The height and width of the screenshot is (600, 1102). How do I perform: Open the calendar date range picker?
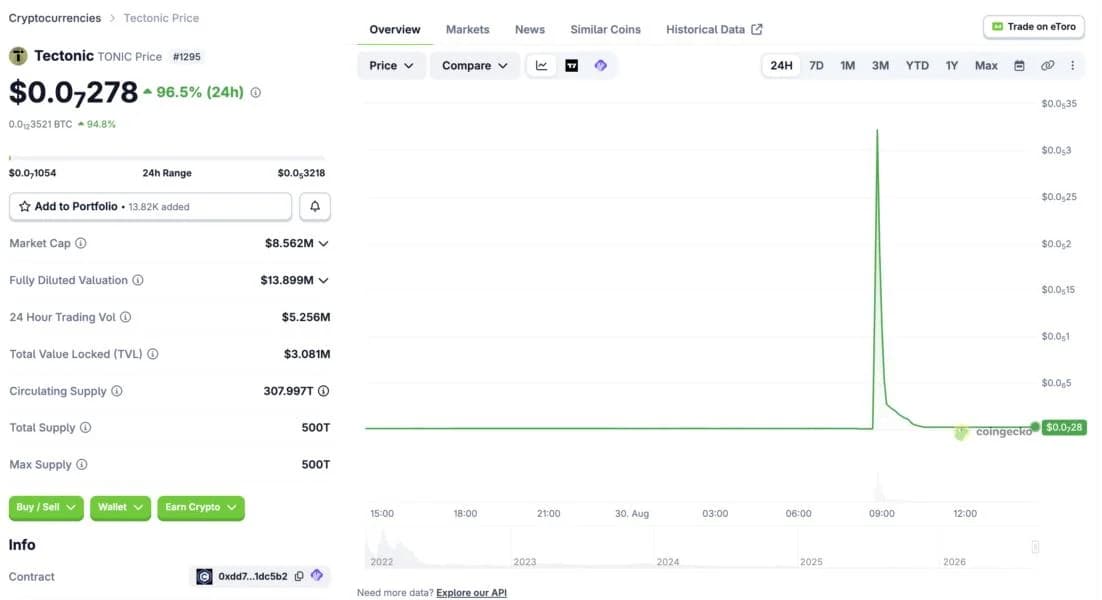click(x=1019, y=65)
